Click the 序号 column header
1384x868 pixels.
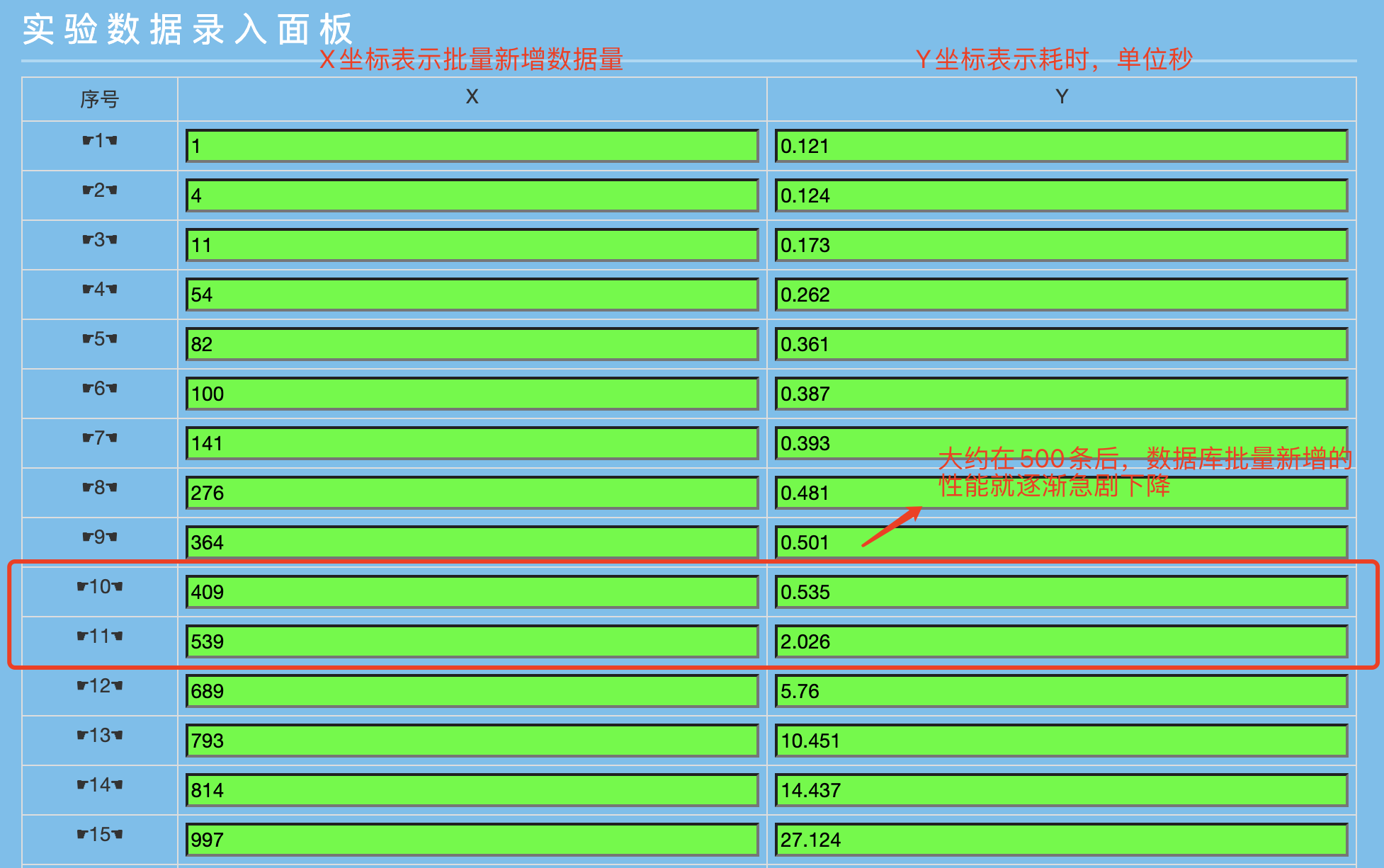(99, 99)
